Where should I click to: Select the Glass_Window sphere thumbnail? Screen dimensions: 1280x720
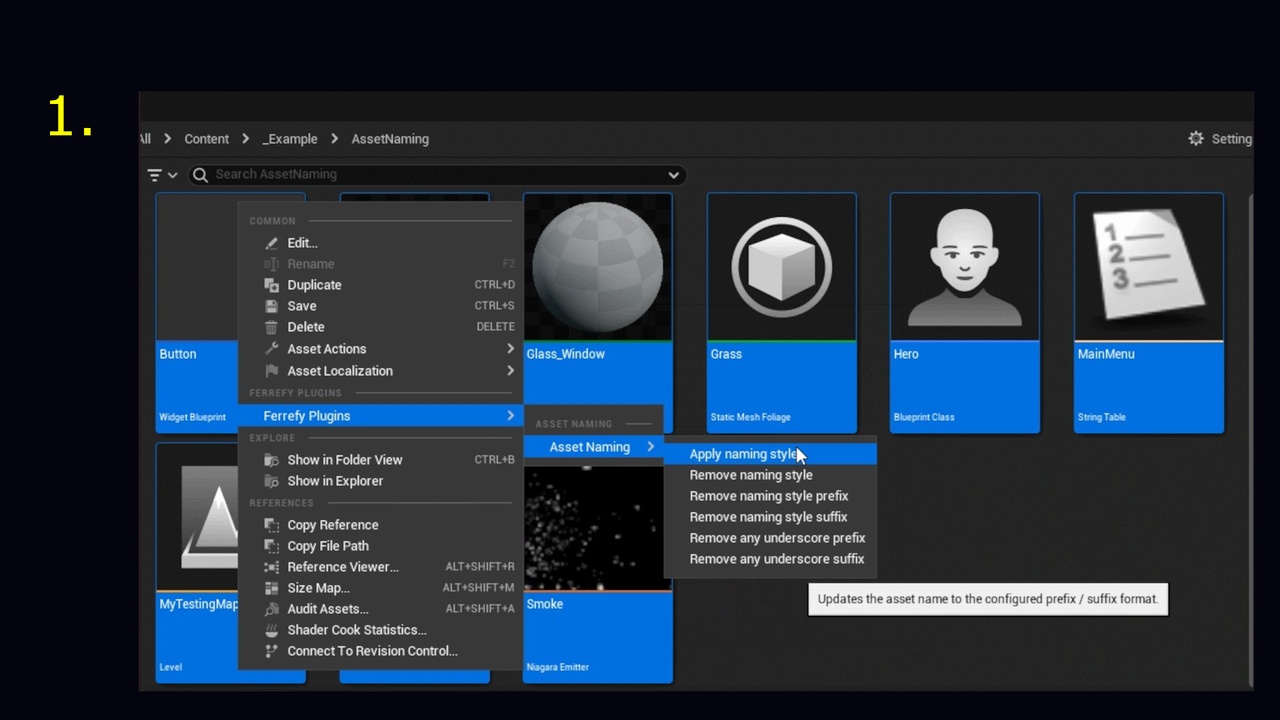click(x=598, y=267)
